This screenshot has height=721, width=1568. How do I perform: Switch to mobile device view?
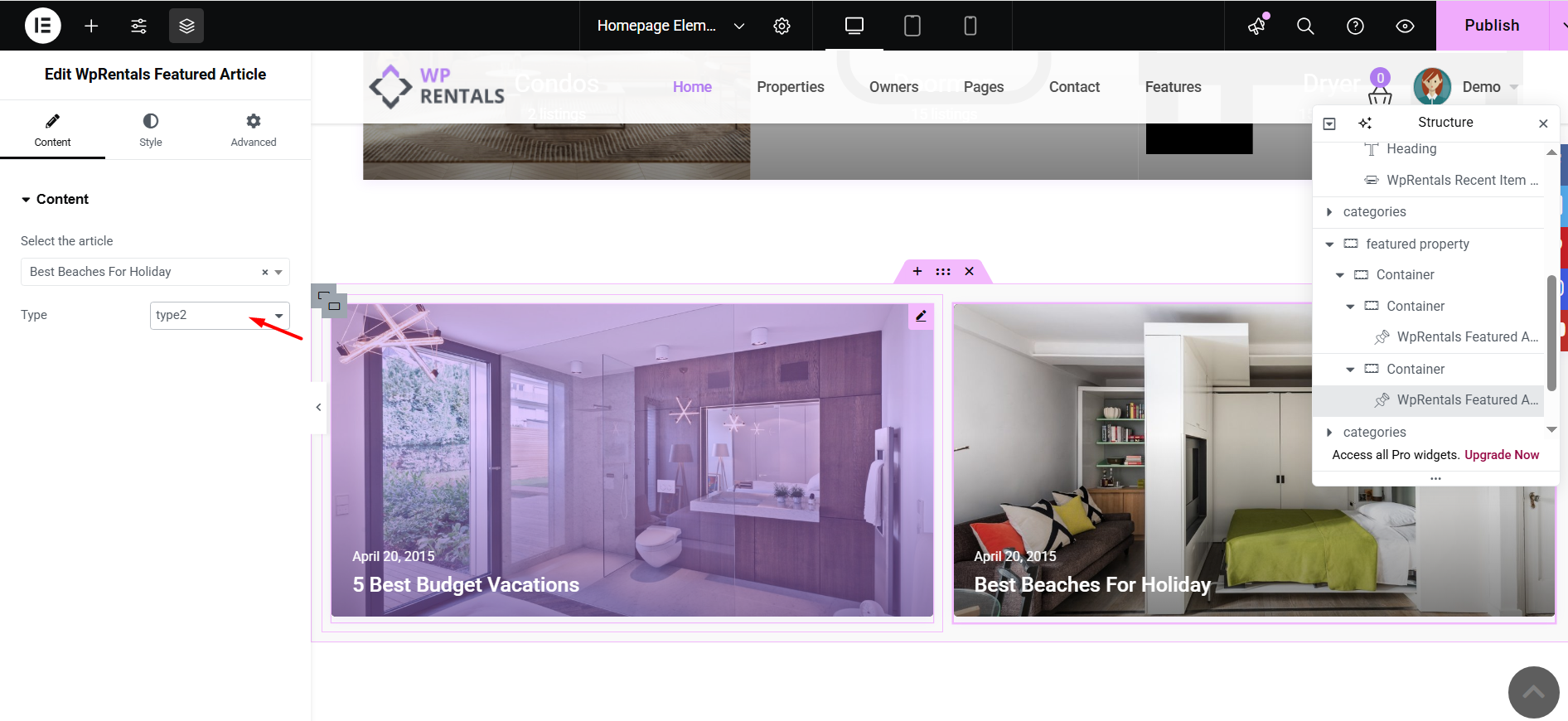[970, 26]
